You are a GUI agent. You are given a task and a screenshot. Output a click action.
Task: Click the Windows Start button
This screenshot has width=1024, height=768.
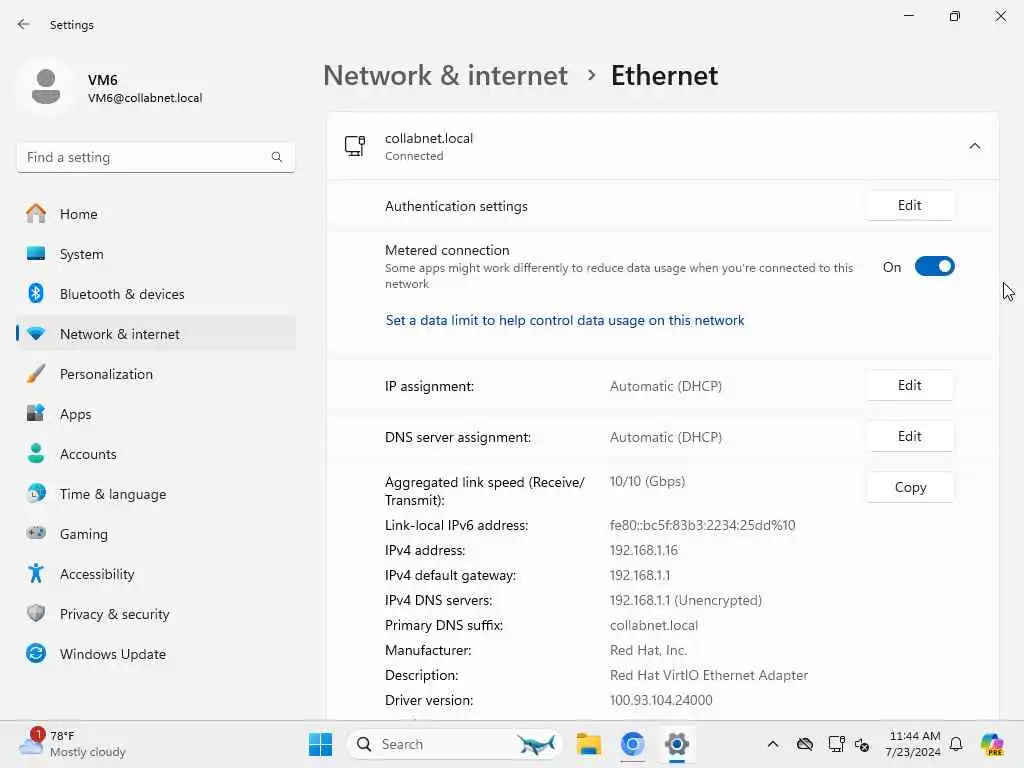tap(321, 744)
